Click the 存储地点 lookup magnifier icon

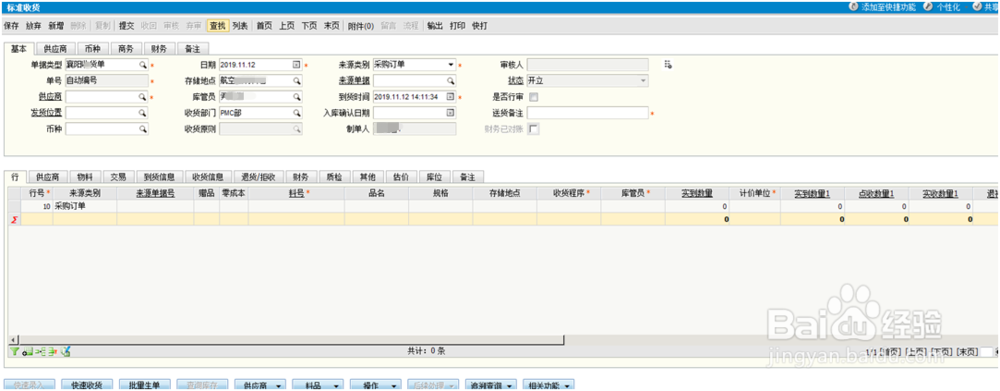(x=297, y=81)
